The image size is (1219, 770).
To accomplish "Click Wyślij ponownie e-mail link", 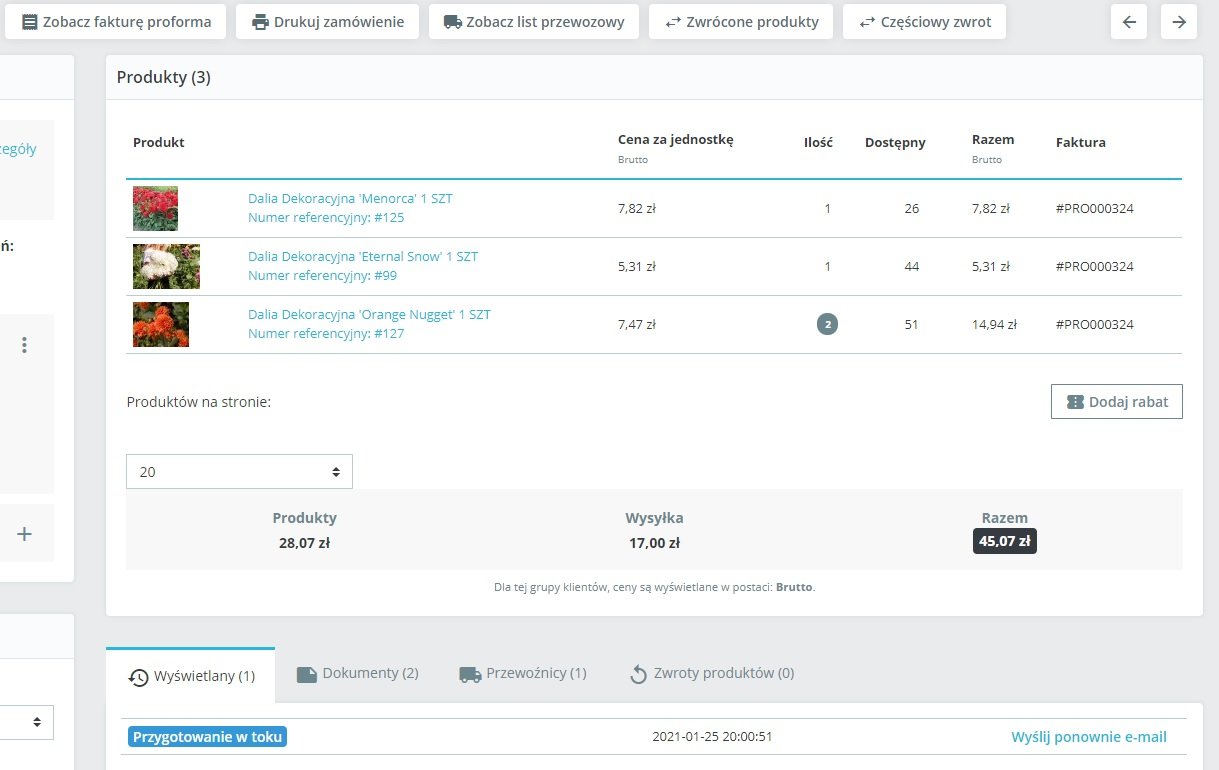I will click(1089, 737).
